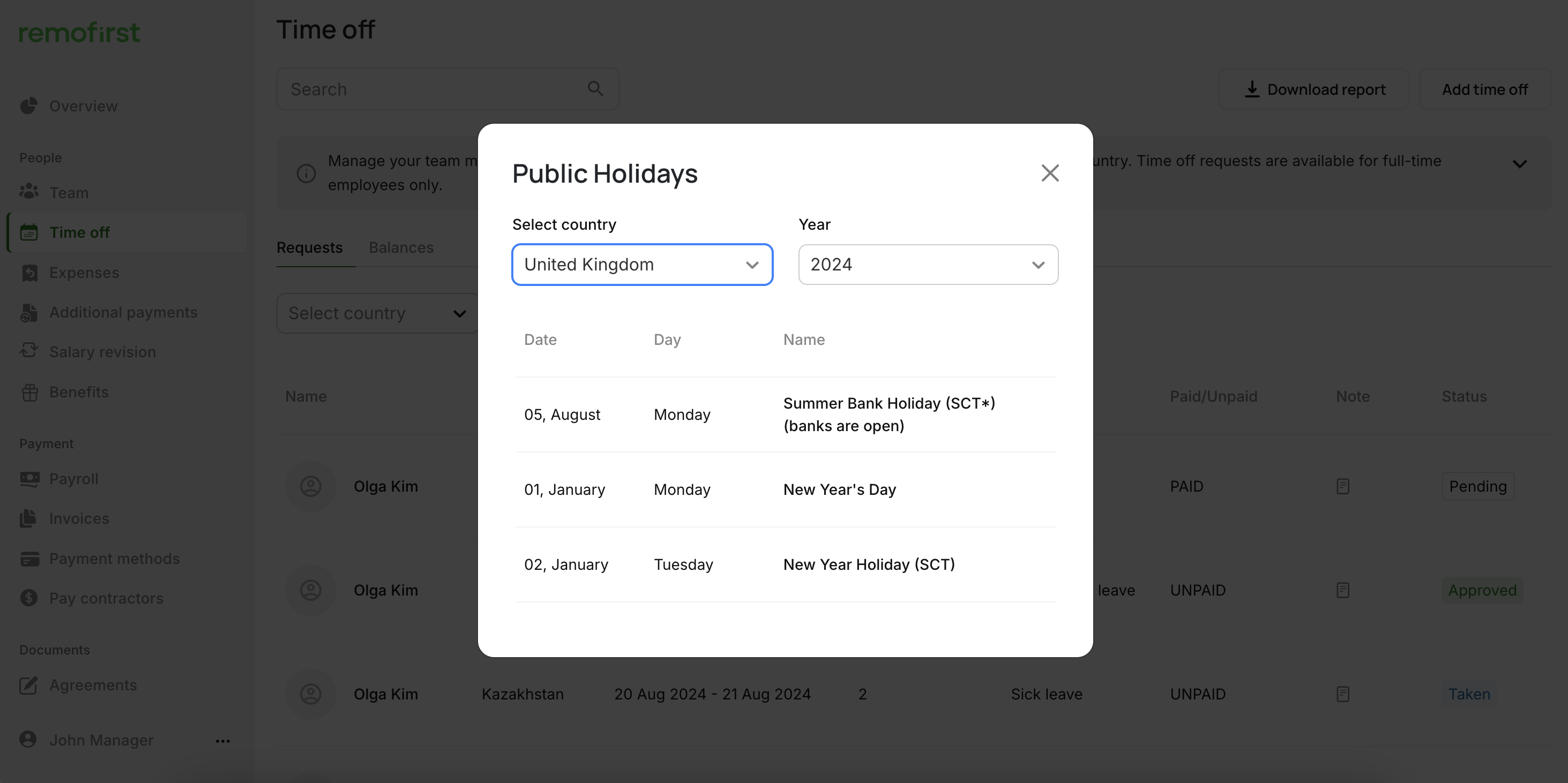Click the Benefits gift icon
The height and width of the screenshot is (783, 1568).
coord(29,393)
